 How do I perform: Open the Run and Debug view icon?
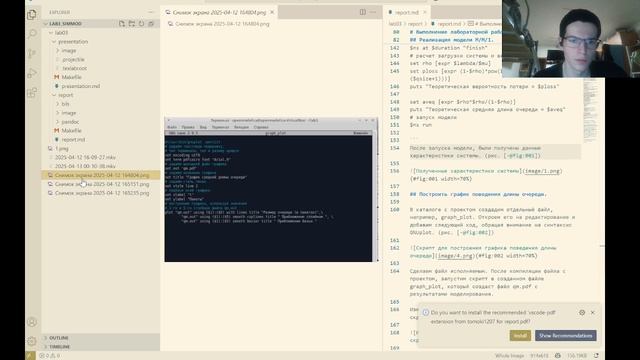(32, 73)
